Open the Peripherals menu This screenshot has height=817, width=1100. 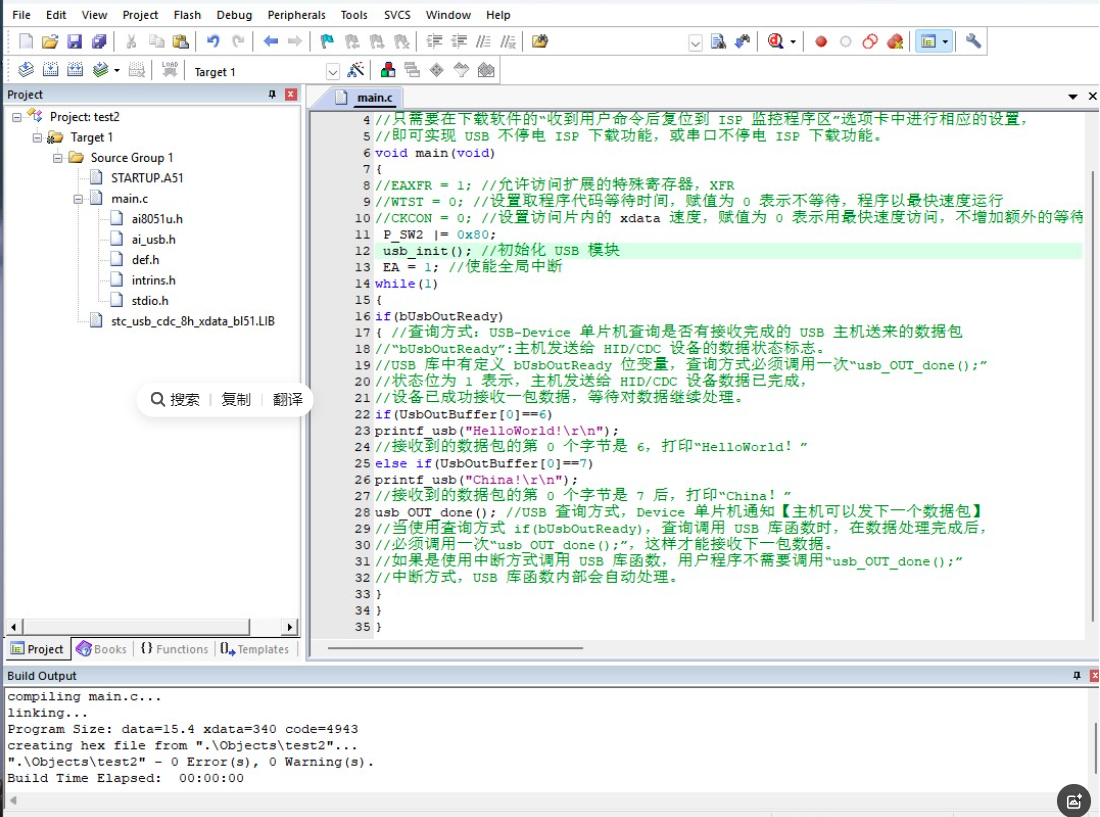coord(297,15)
